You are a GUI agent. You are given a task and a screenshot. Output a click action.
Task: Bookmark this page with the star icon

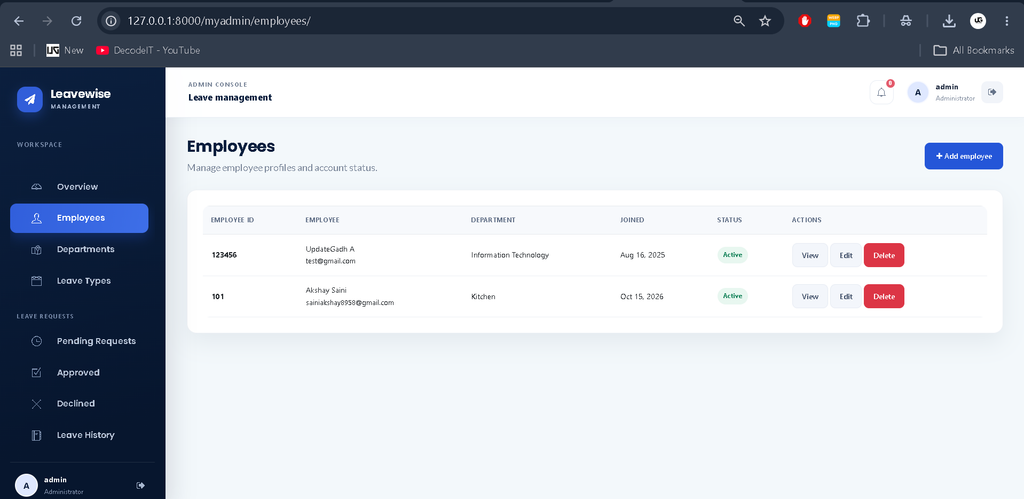765,21
